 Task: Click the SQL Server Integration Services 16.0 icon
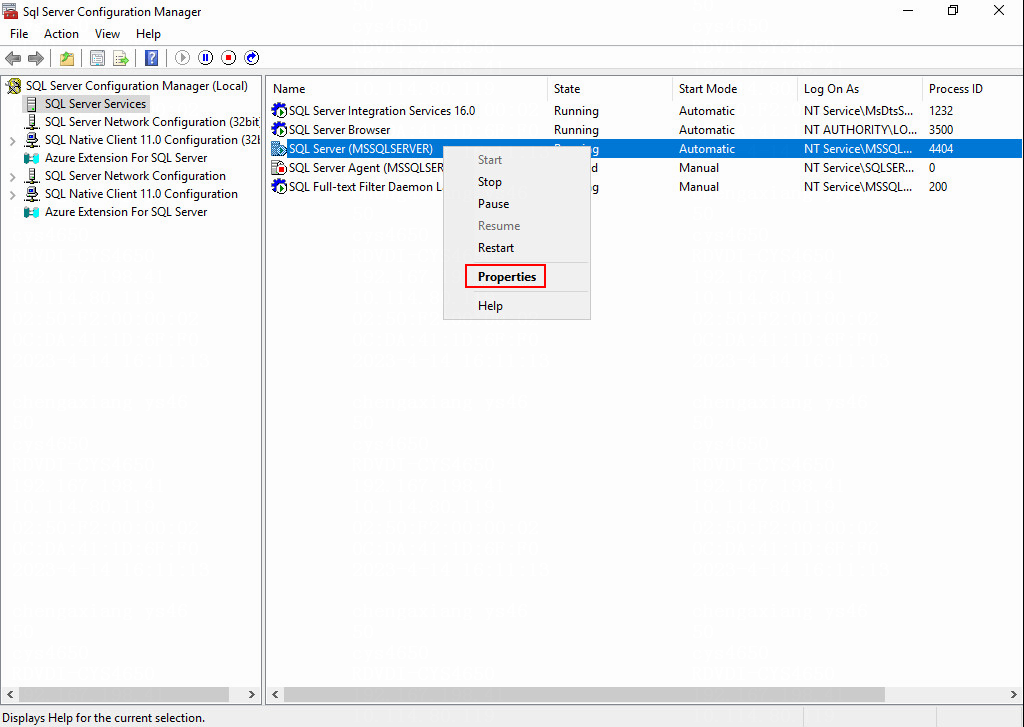(x=280, y=111)
